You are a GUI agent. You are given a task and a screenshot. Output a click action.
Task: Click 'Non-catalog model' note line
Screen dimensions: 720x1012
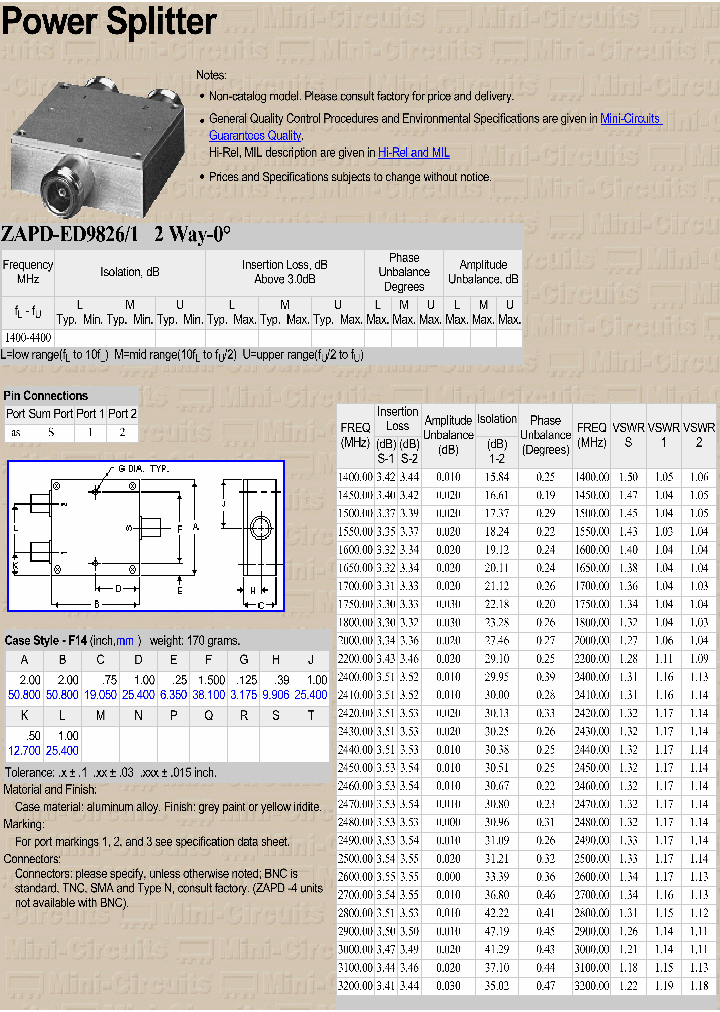(361, 97)
